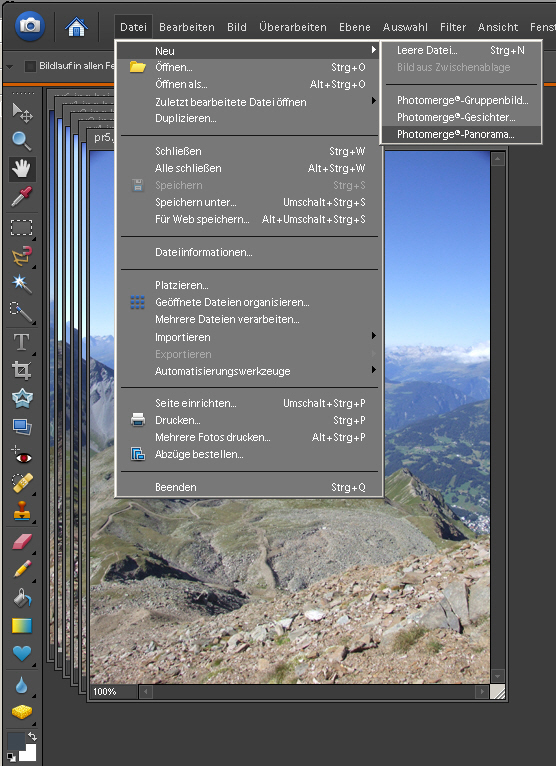
Task: Choose 'Leere Datei...' in submenu
Action: (461, 50)
